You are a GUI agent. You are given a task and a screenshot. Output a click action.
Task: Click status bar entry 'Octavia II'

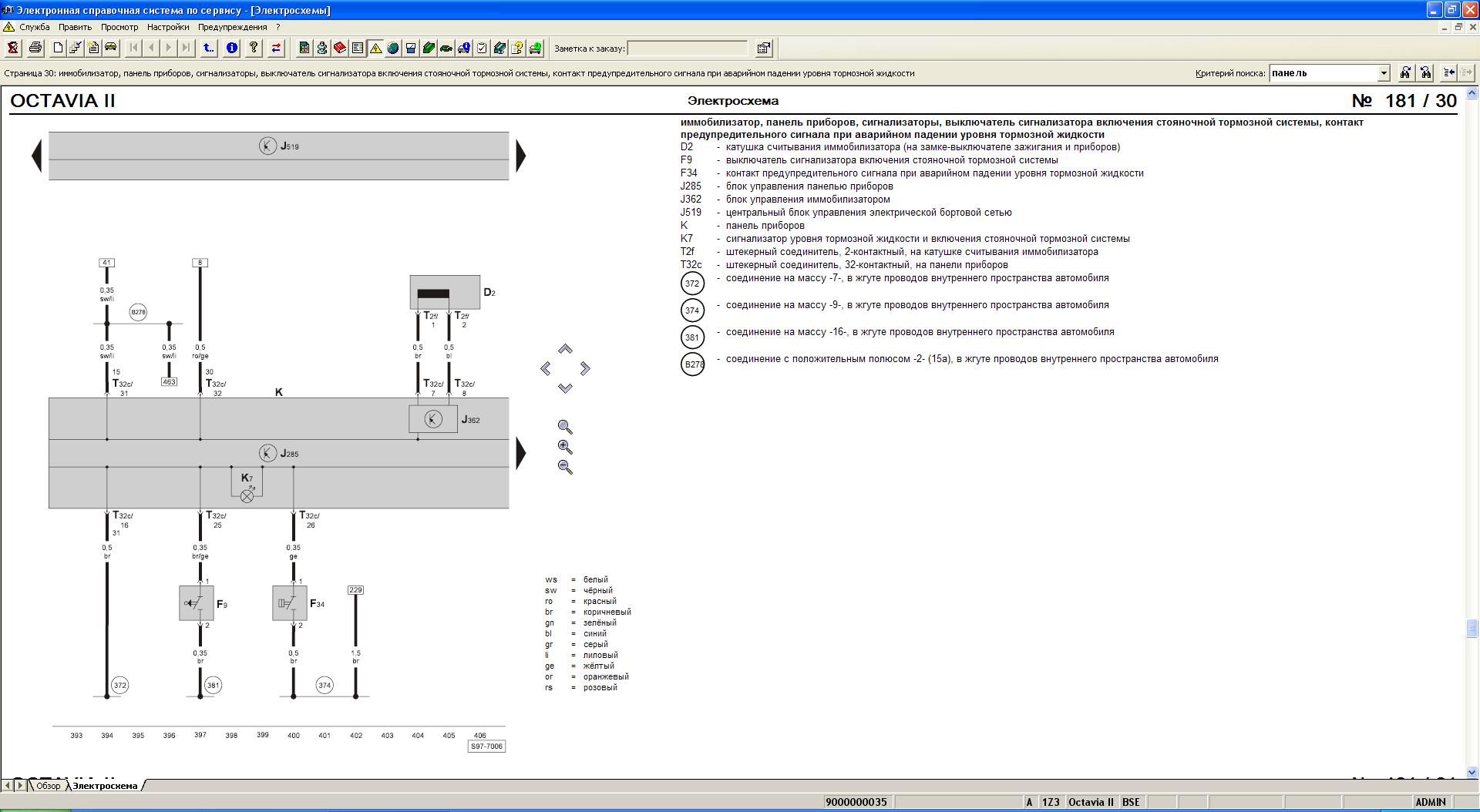(x=1091, y=802)
